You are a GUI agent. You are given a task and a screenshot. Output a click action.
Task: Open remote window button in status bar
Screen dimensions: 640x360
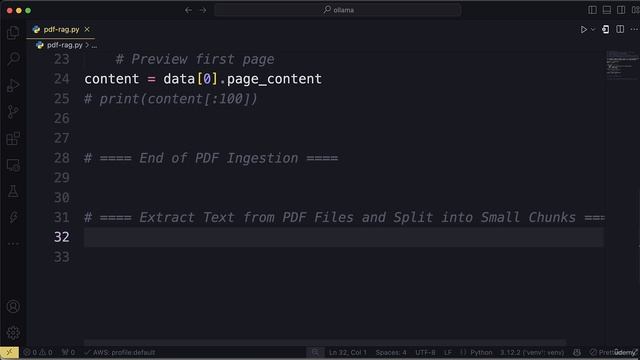pos(9,352)
